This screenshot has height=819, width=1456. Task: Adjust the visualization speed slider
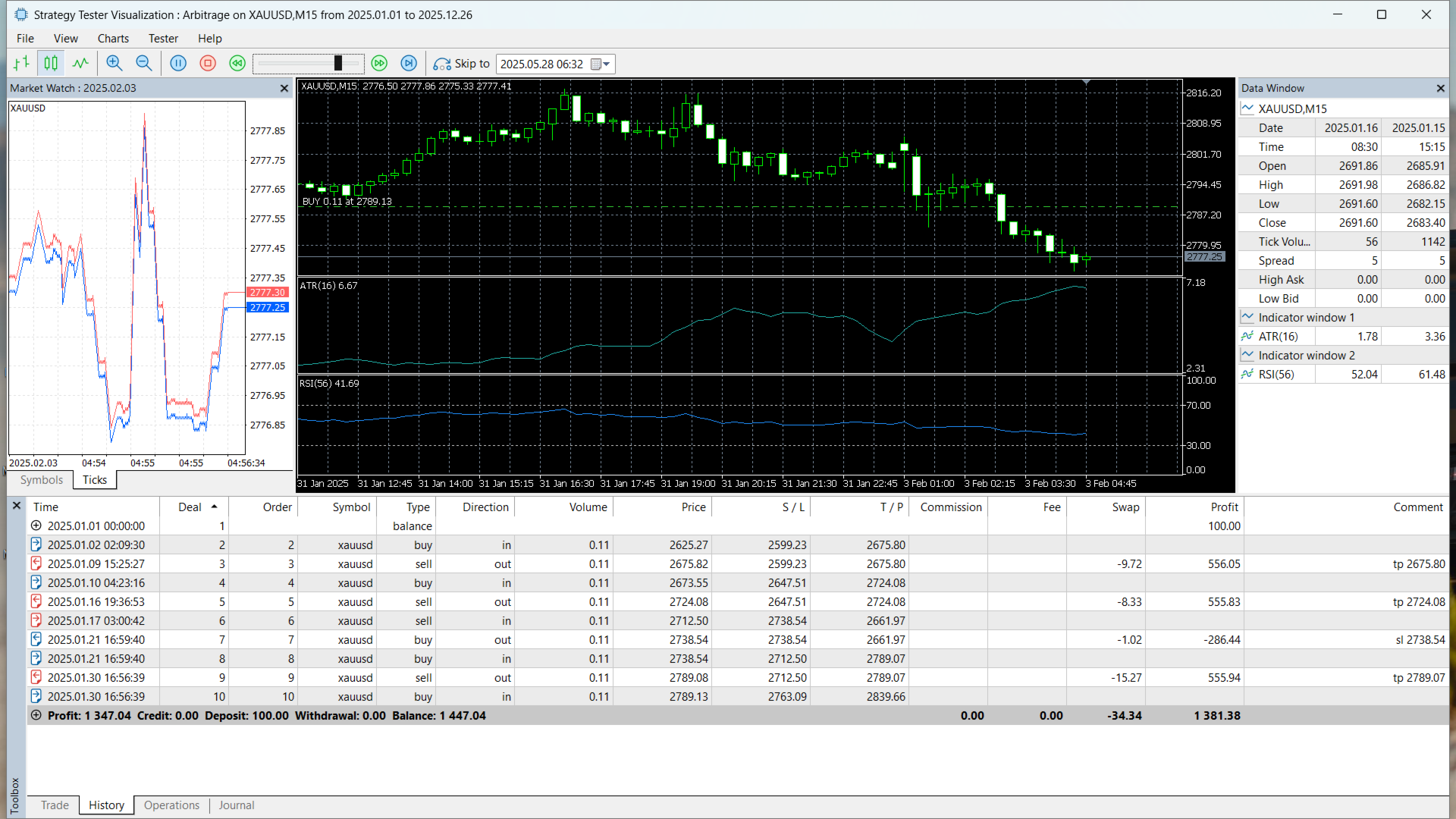[x=338, y=64]
